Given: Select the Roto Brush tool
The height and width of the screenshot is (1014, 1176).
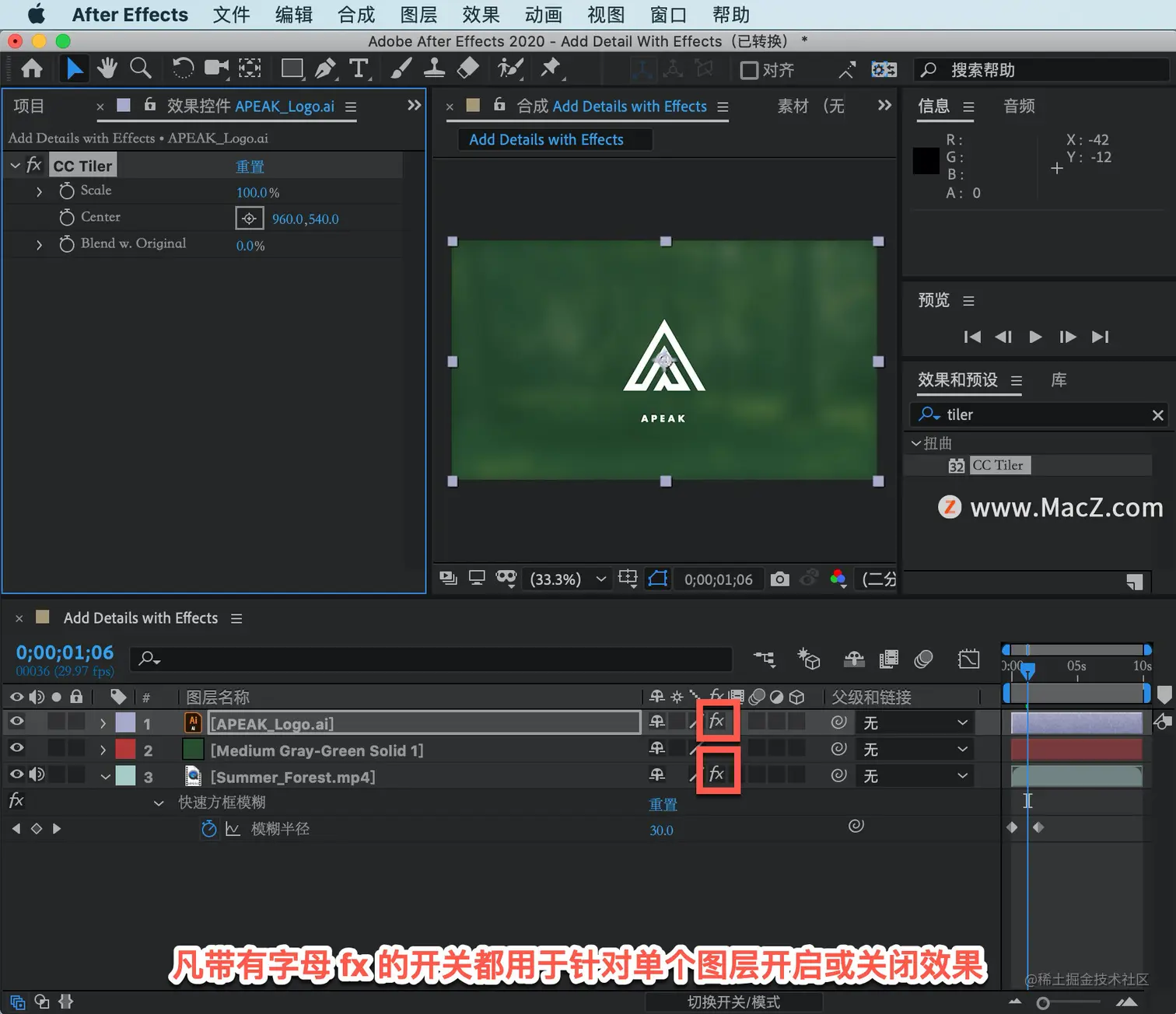Looking at the screenshot, I should 510,69.
